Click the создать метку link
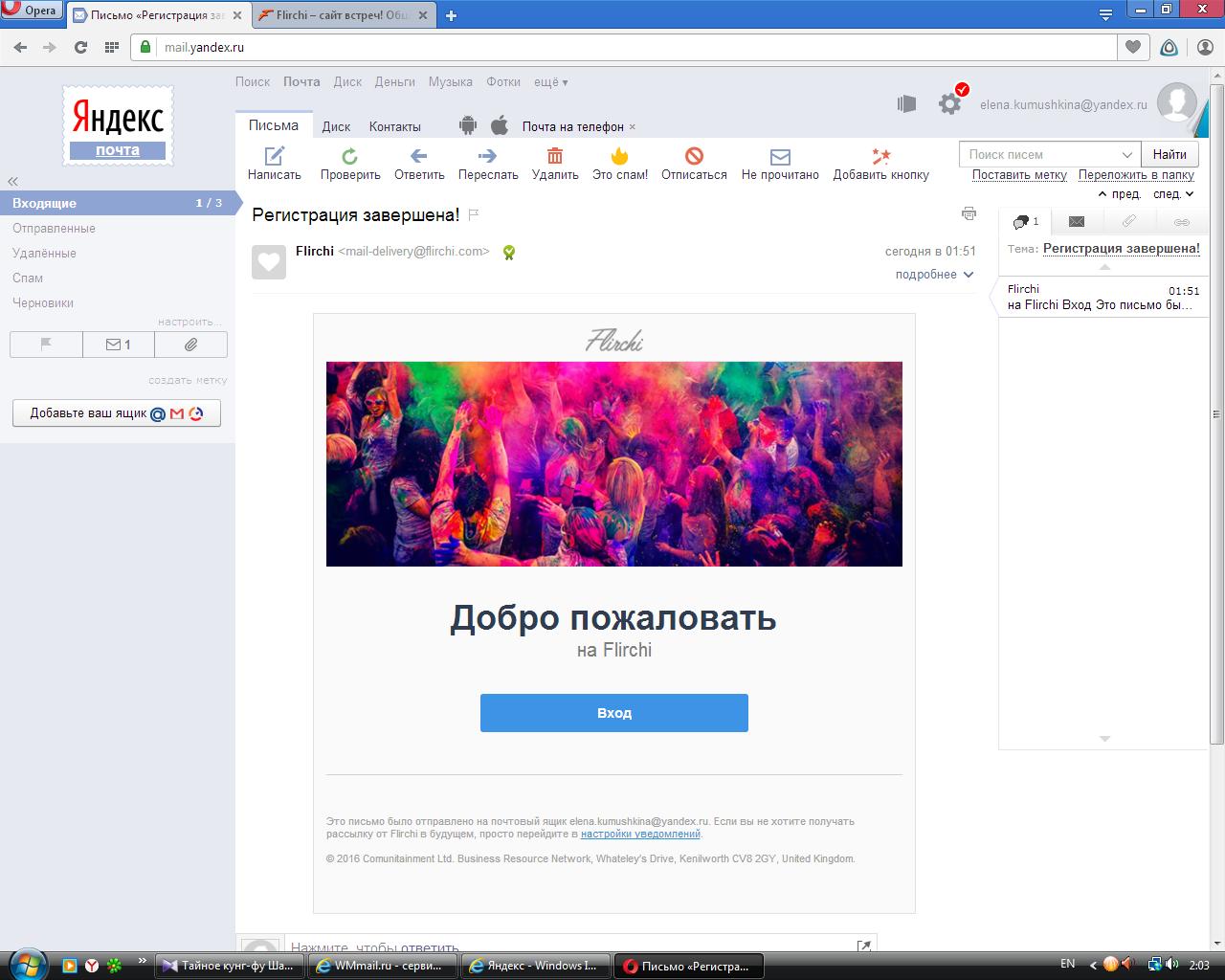The image size is (1225, 980). 188,380
